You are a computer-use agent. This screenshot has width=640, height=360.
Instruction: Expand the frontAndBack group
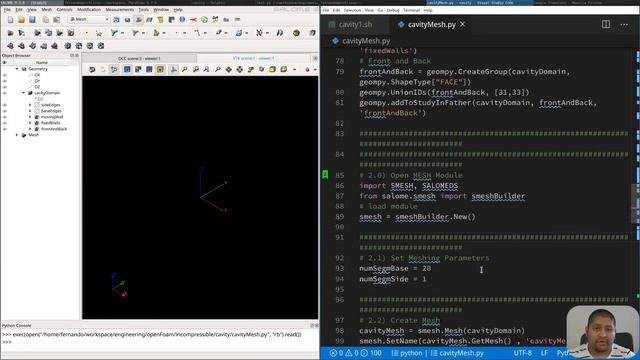[30, 129]
